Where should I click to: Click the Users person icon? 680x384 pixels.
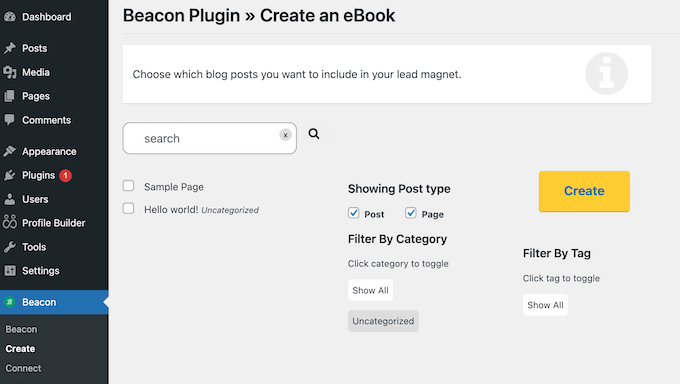click(10, 199)
